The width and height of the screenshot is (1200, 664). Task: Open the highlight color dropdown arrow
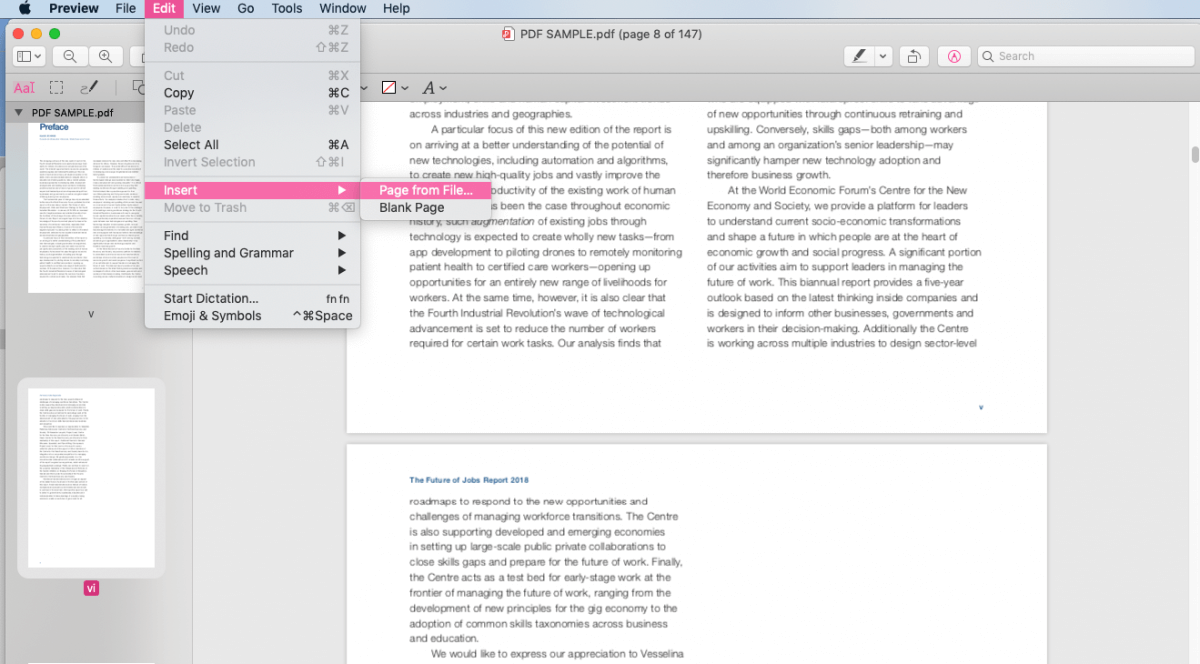click(881, 56)
